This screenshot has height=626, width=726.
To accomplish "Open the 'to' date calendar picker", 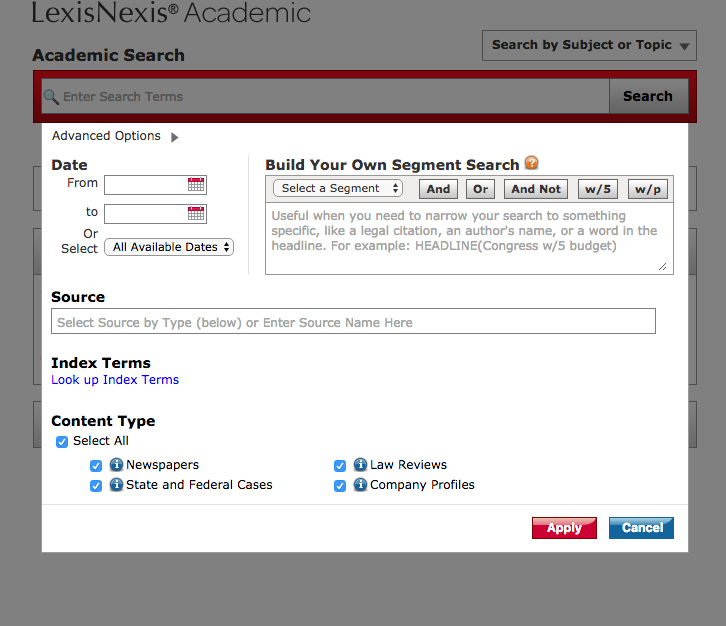I will pyautogui.click(x=196, y=213).
